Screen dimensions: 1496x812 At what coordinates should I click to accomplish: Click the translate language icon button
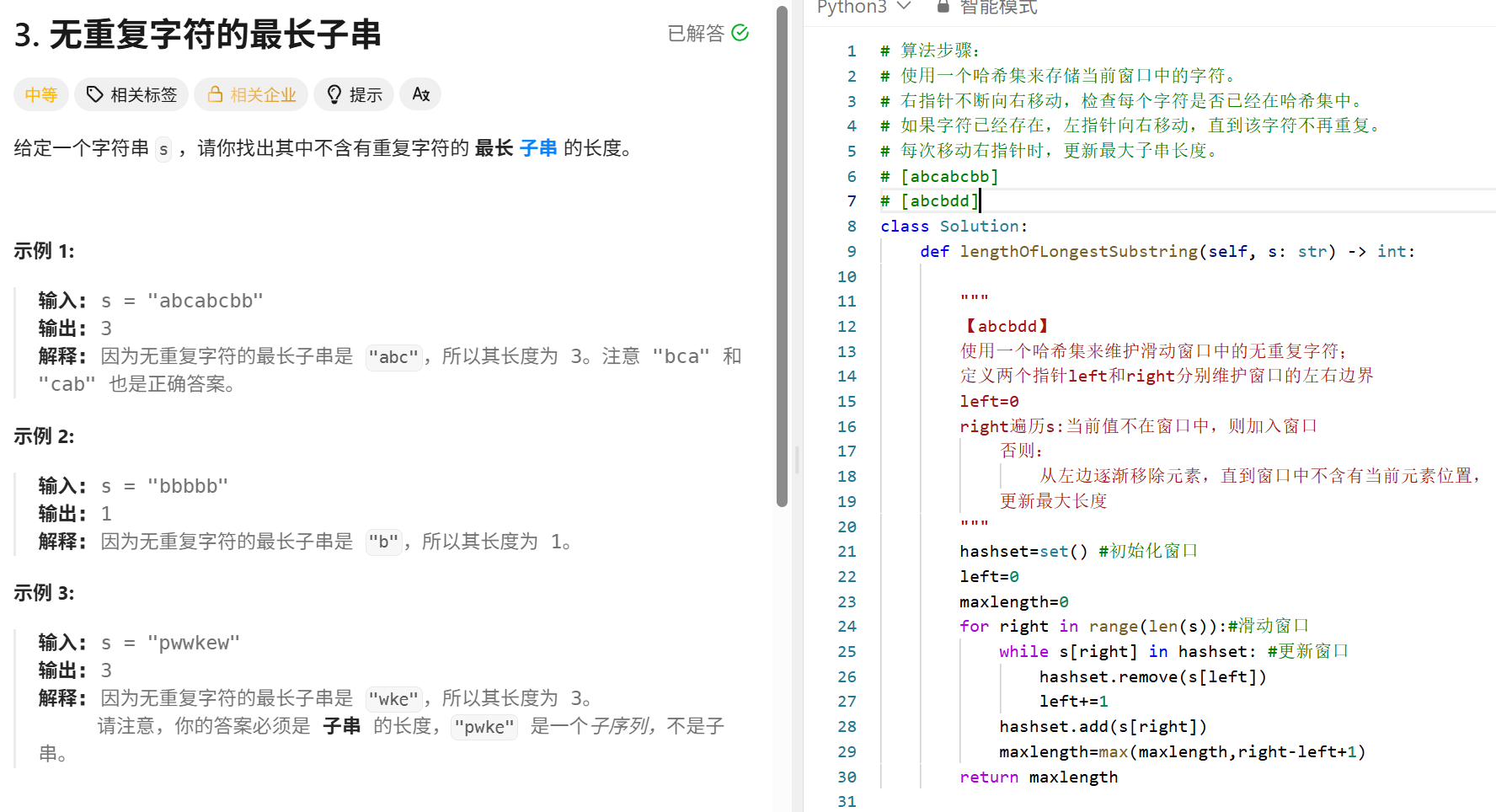pyautogui.click(x=420, y=94)
